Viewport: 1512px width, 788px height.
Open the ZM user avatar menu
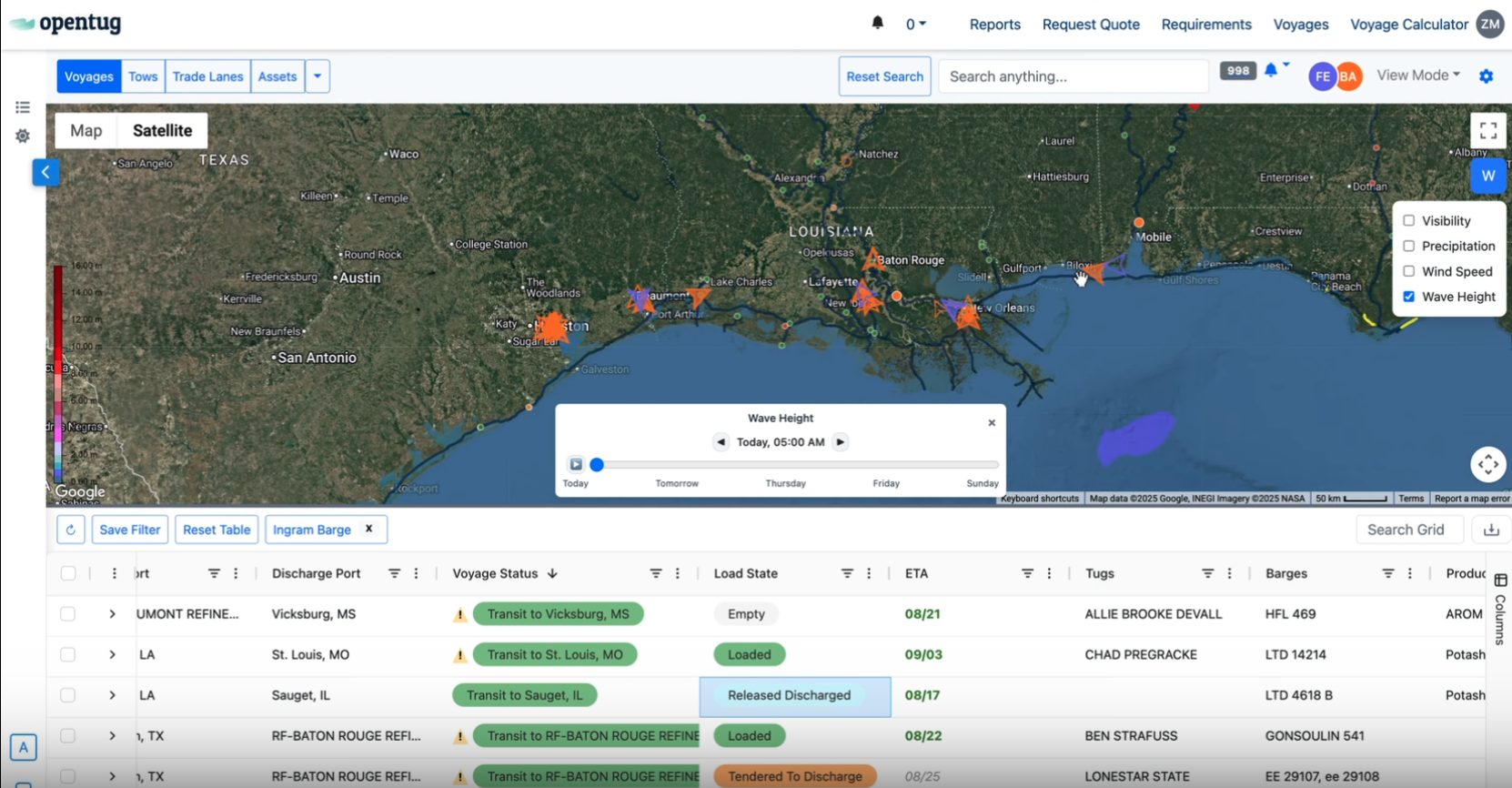click(1489, 25)
